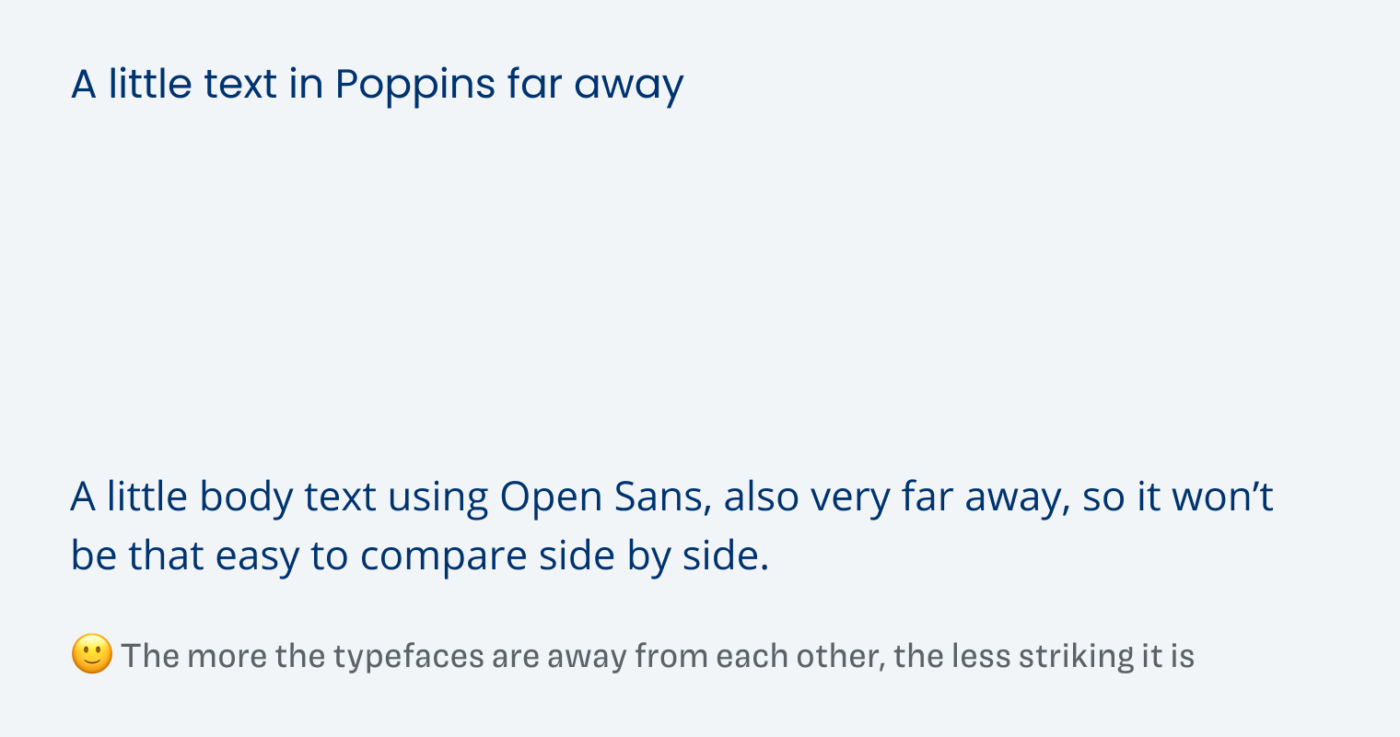Click the word "Poppins" in the heading
The height and width of the screenshot is (737, 1400).
pos(415,85)
